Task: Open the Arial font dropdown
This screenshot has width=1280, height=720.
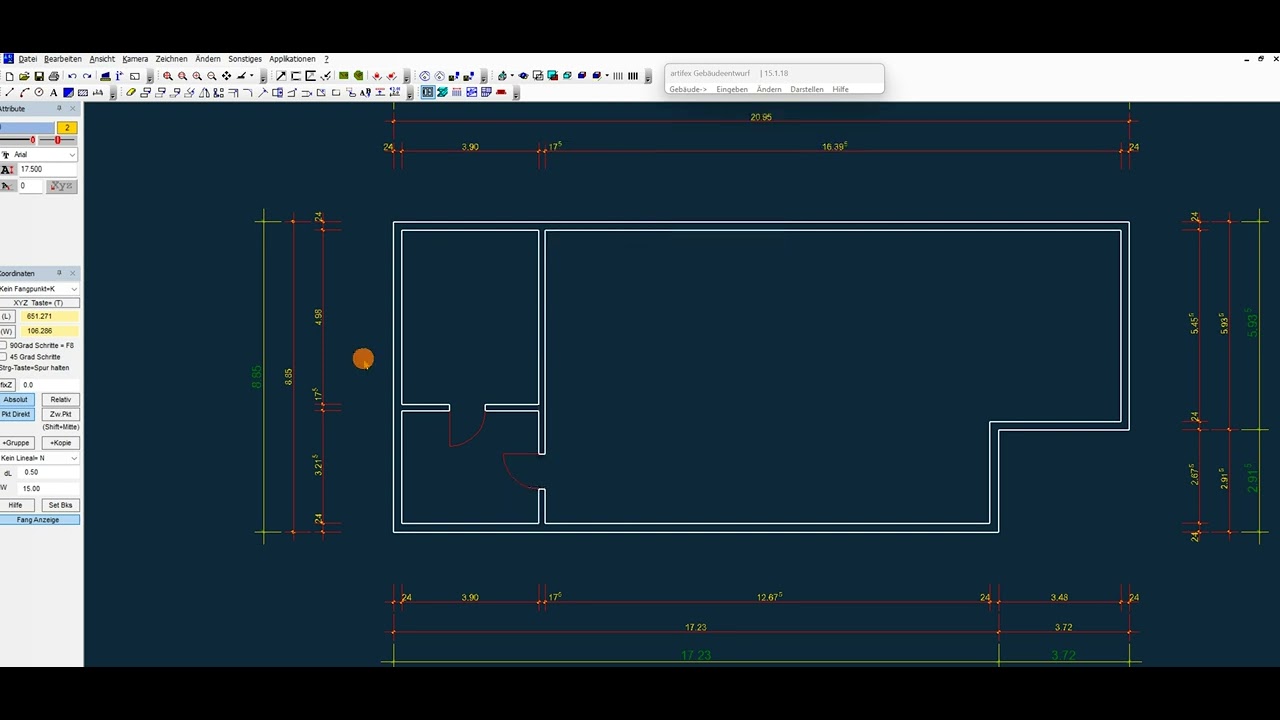Action: click(x=72, y=155)
